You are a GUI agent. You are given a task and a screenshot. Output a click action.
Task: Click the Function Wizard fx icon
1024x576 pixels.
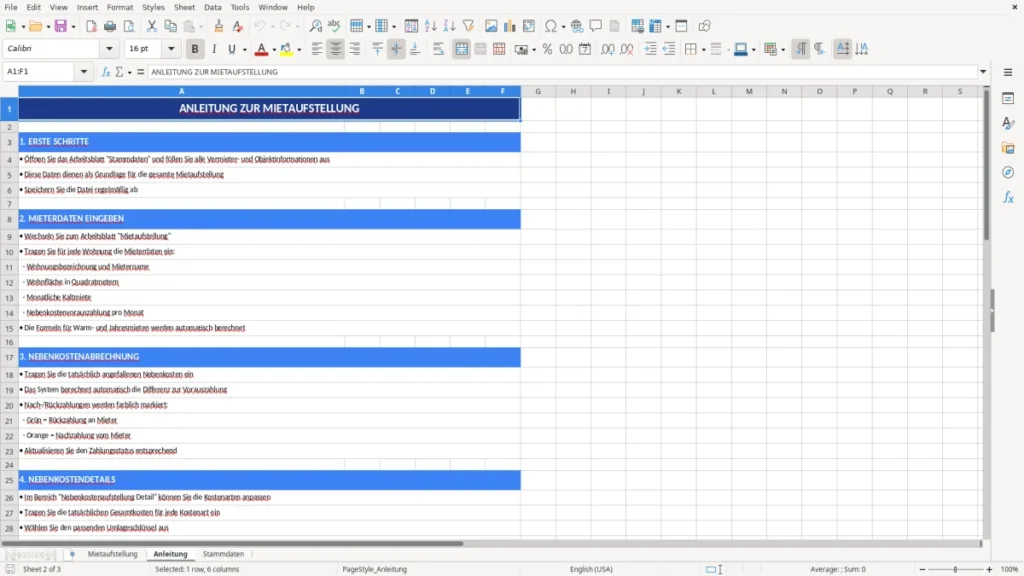point(106,72)
